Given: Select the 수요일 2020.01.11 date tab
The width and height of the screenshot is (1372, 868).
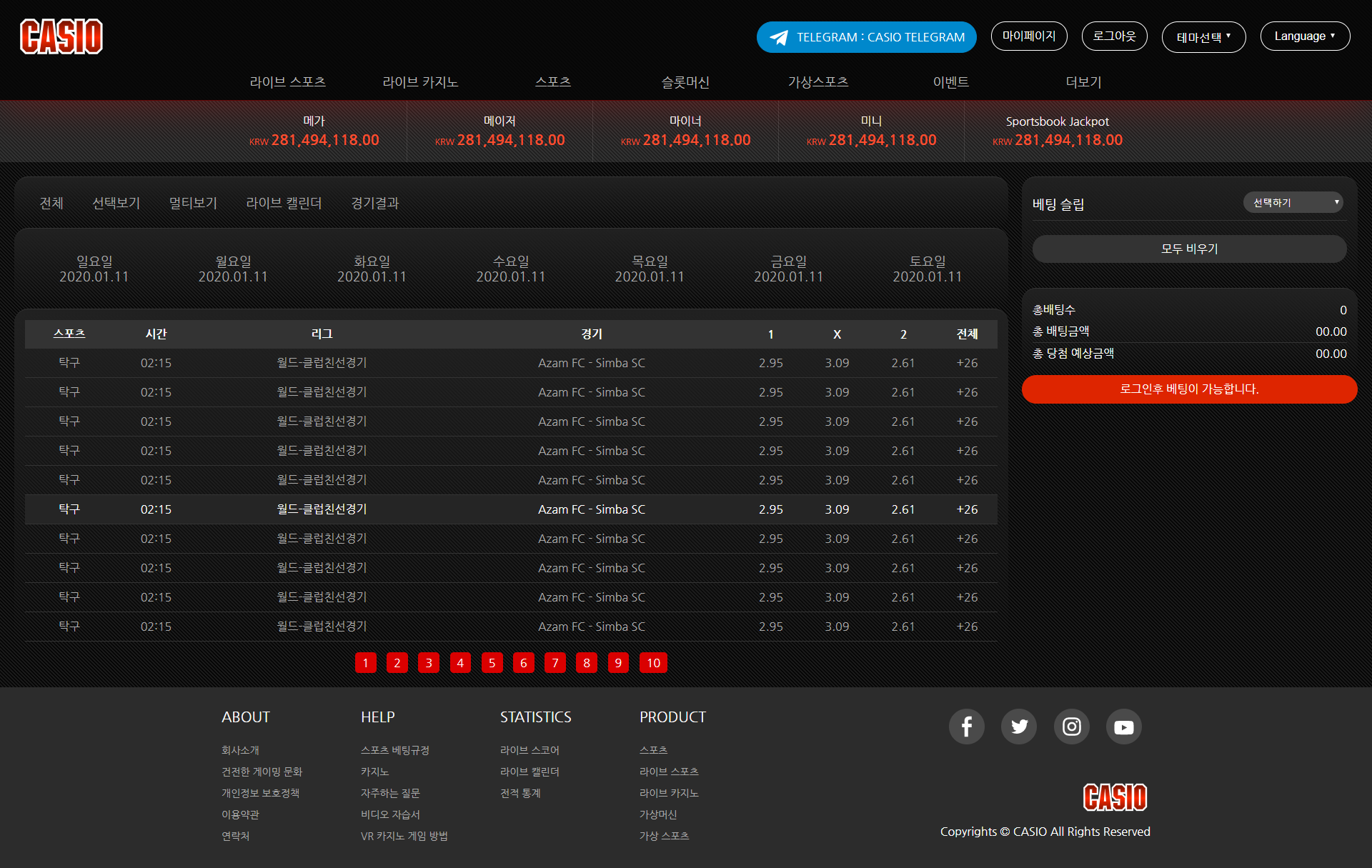Looking at the screenshot, I should pos(510,269).
